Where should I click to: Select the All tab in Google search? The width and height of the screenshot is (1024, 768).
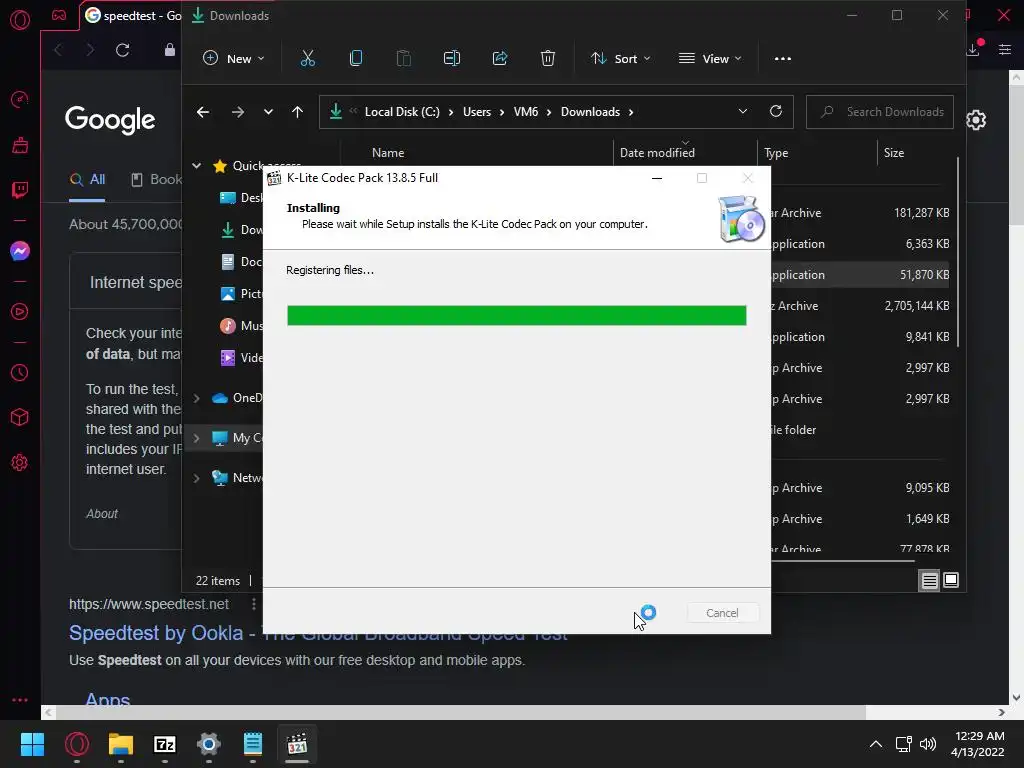coord(88,180)
